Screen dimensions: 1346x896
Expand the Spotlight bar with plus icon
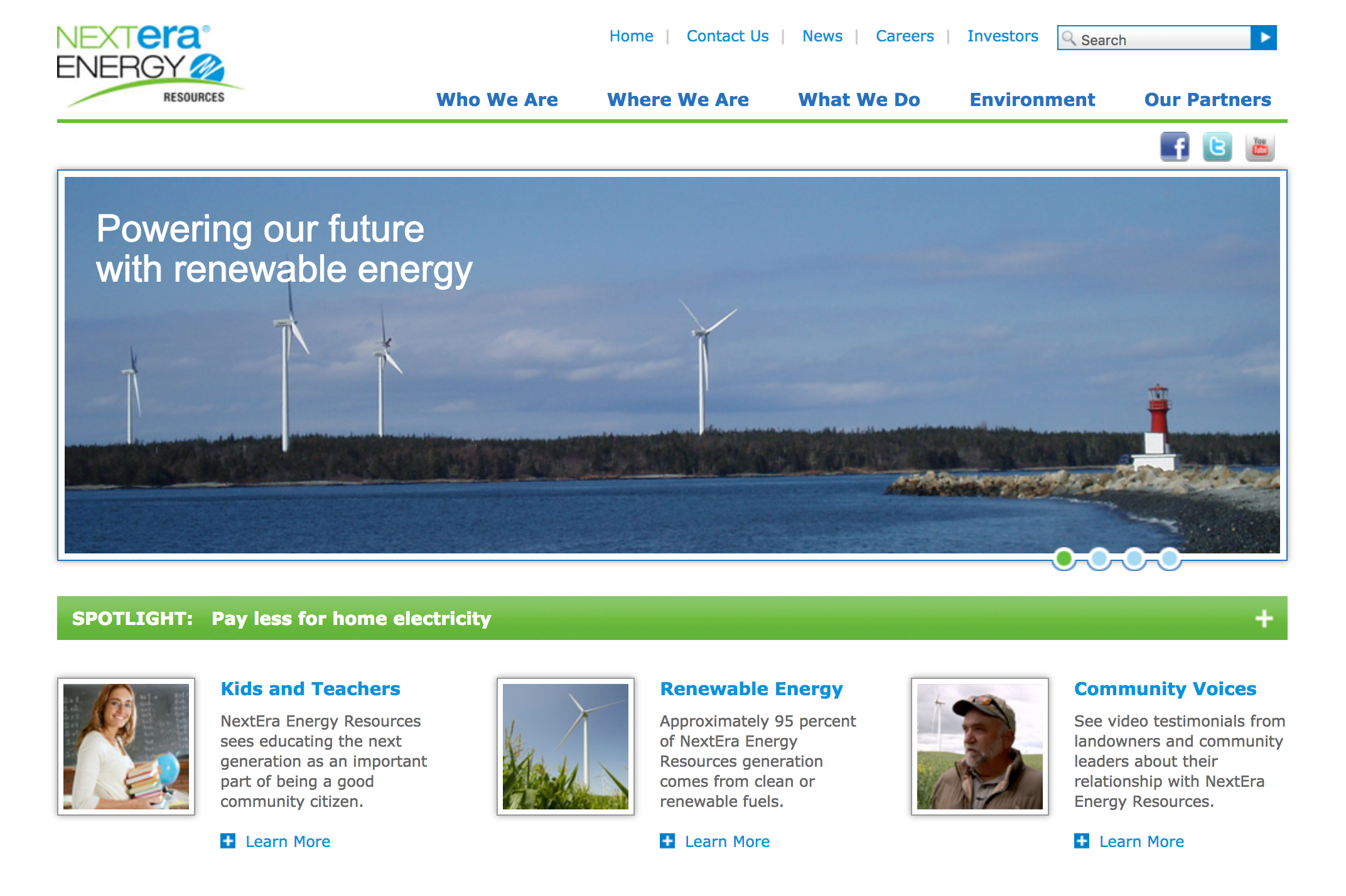tap(1264, 619)
